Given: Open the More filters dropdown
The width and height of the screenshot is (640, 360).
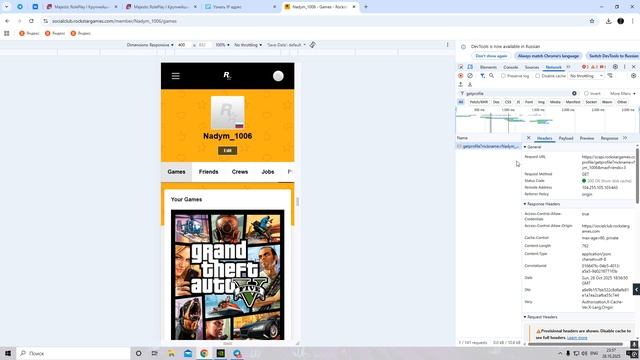Looking at the screenshot, I should tap(622, 93).
